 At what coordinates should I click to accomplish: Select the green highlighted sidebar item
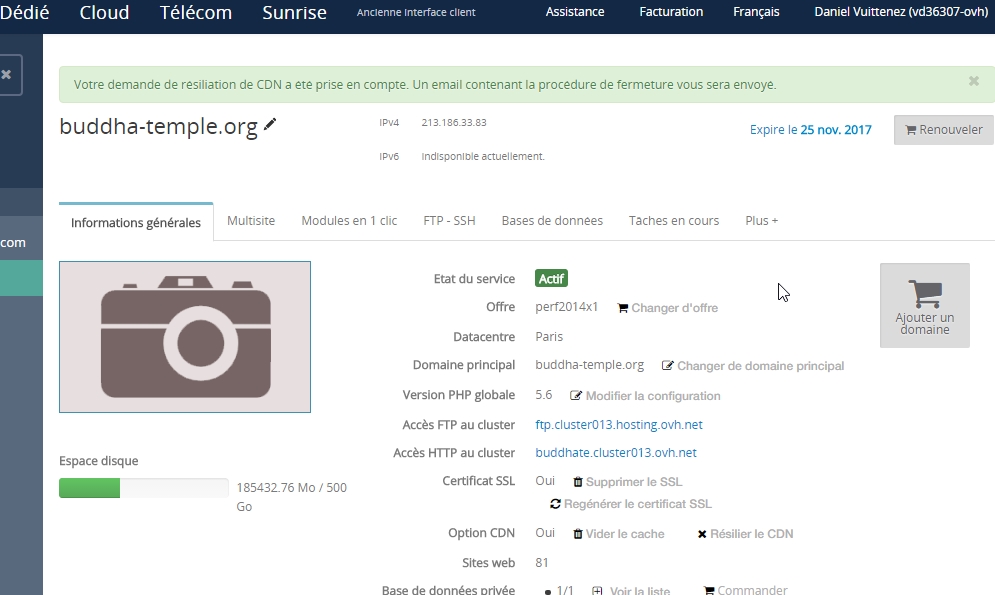point(22,278)
